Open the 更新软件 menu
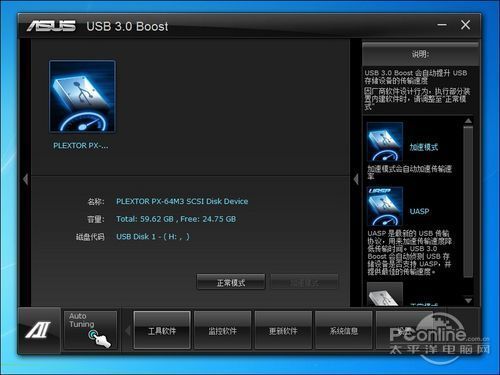Viewport: 500px width, 375px height. (x=283, y=330)
